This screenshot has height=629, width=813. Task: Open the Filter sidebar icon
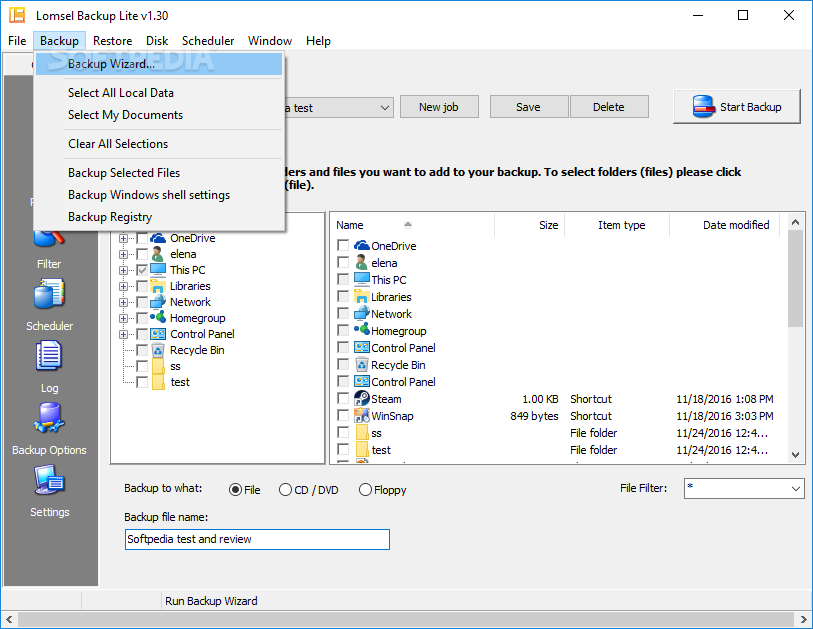49,241
